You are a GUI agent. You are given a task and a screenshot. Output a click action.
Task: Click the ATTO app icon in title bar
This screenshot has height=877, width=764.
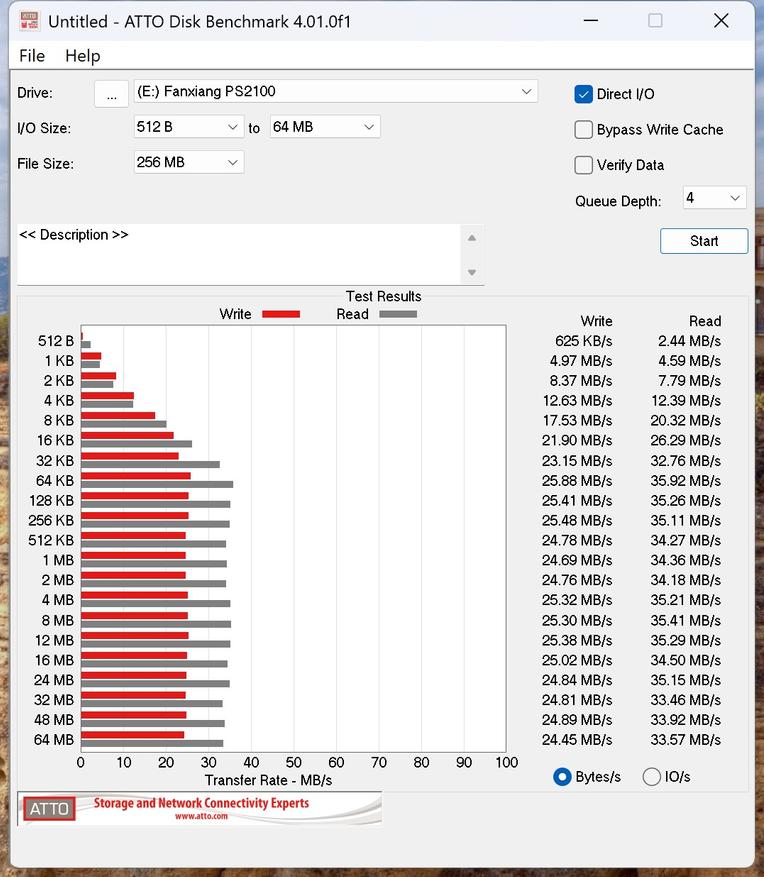click(x=29, y=21)
